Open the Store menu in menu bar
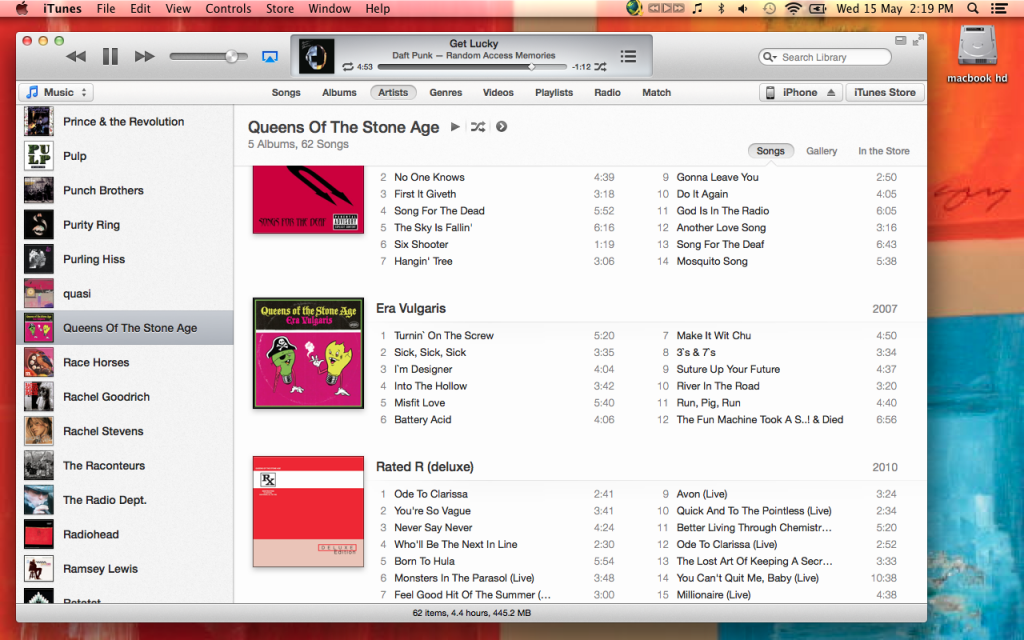This screenshot has height=640, width=1024. pos(280,8)
